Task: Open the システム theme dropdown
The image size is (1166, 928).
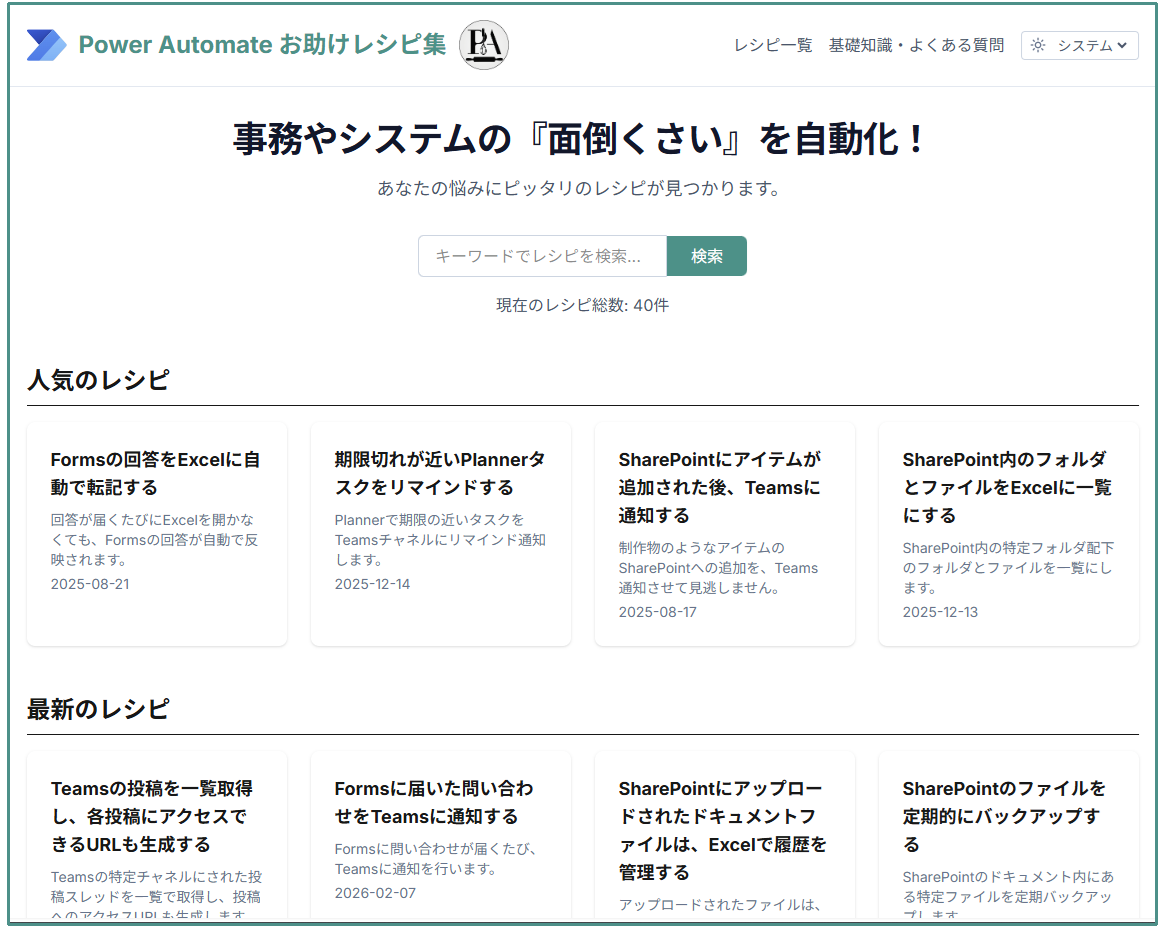Action: 1079,45
